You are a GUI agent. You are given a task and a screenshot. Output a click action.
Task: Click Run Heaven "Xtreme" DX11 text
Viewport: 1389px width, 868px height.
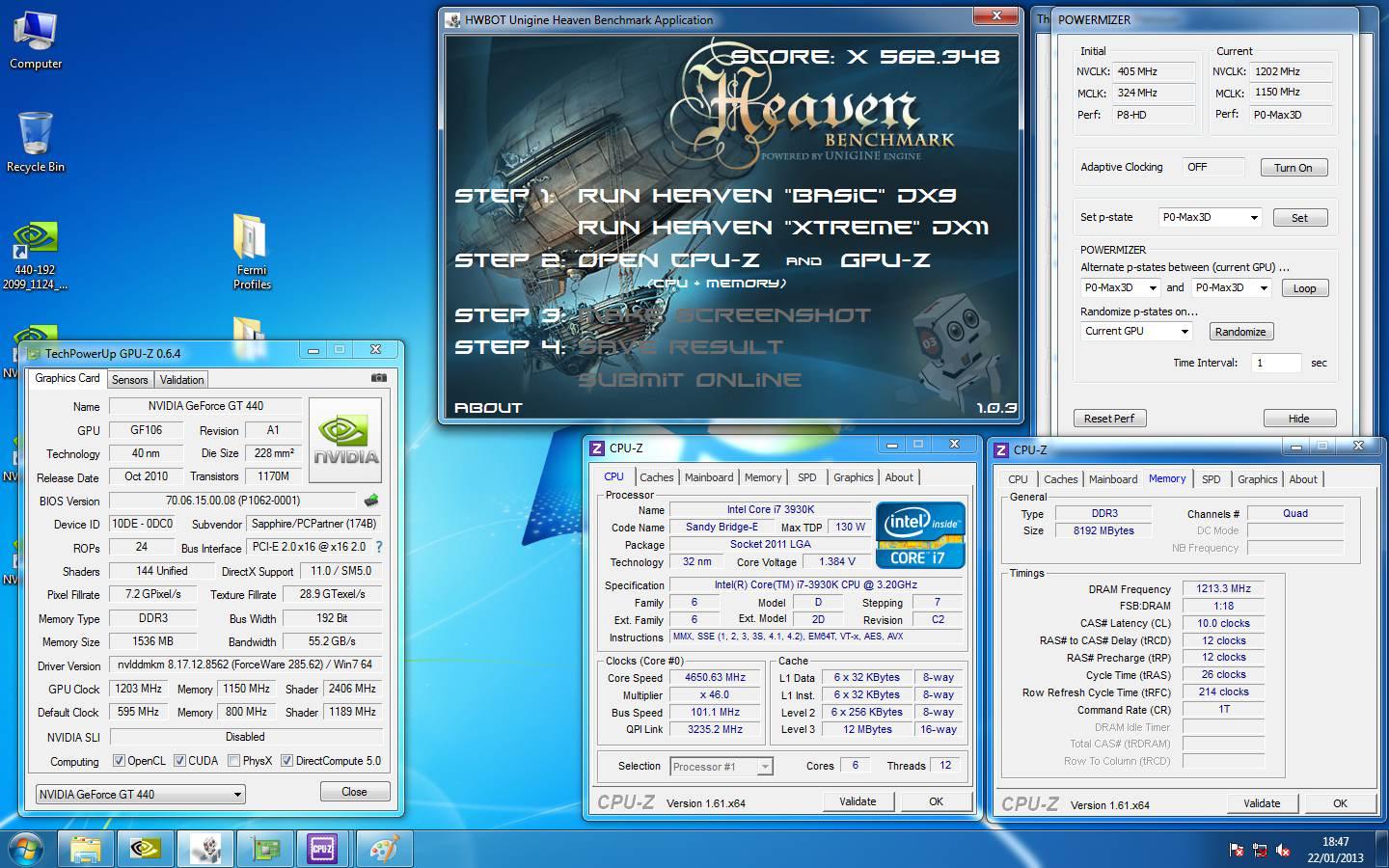click(782, 228)
